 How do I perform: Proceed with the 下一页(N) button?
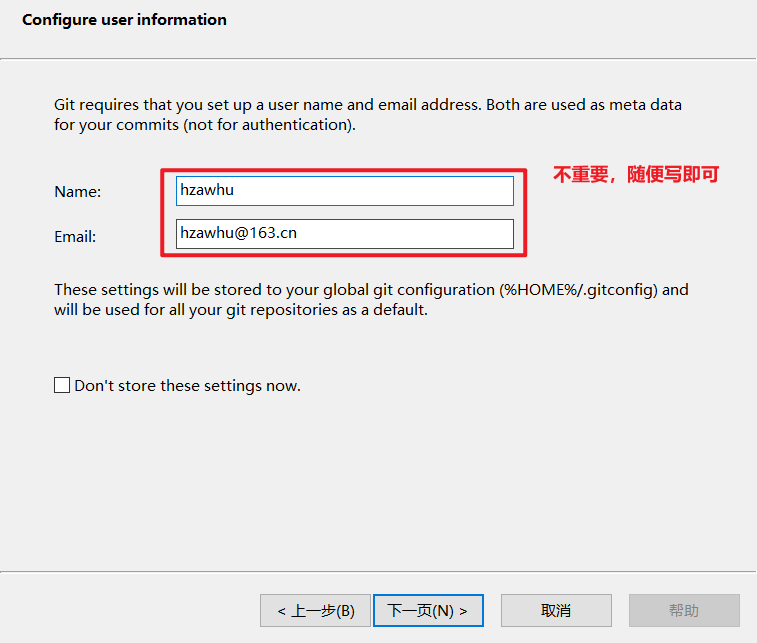point(428,611)
